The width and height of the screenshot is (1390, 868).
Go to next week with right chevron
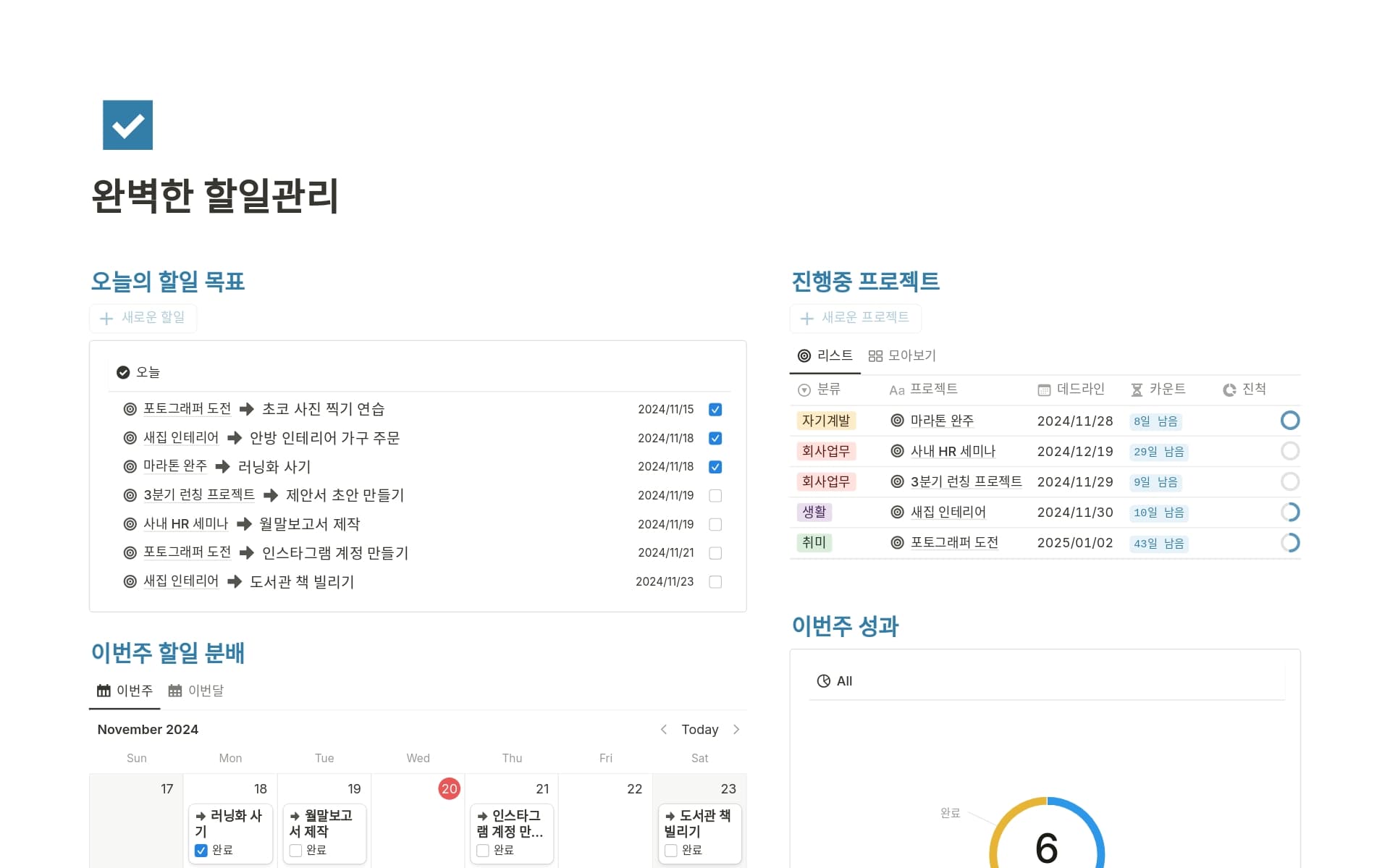(736, 730)
